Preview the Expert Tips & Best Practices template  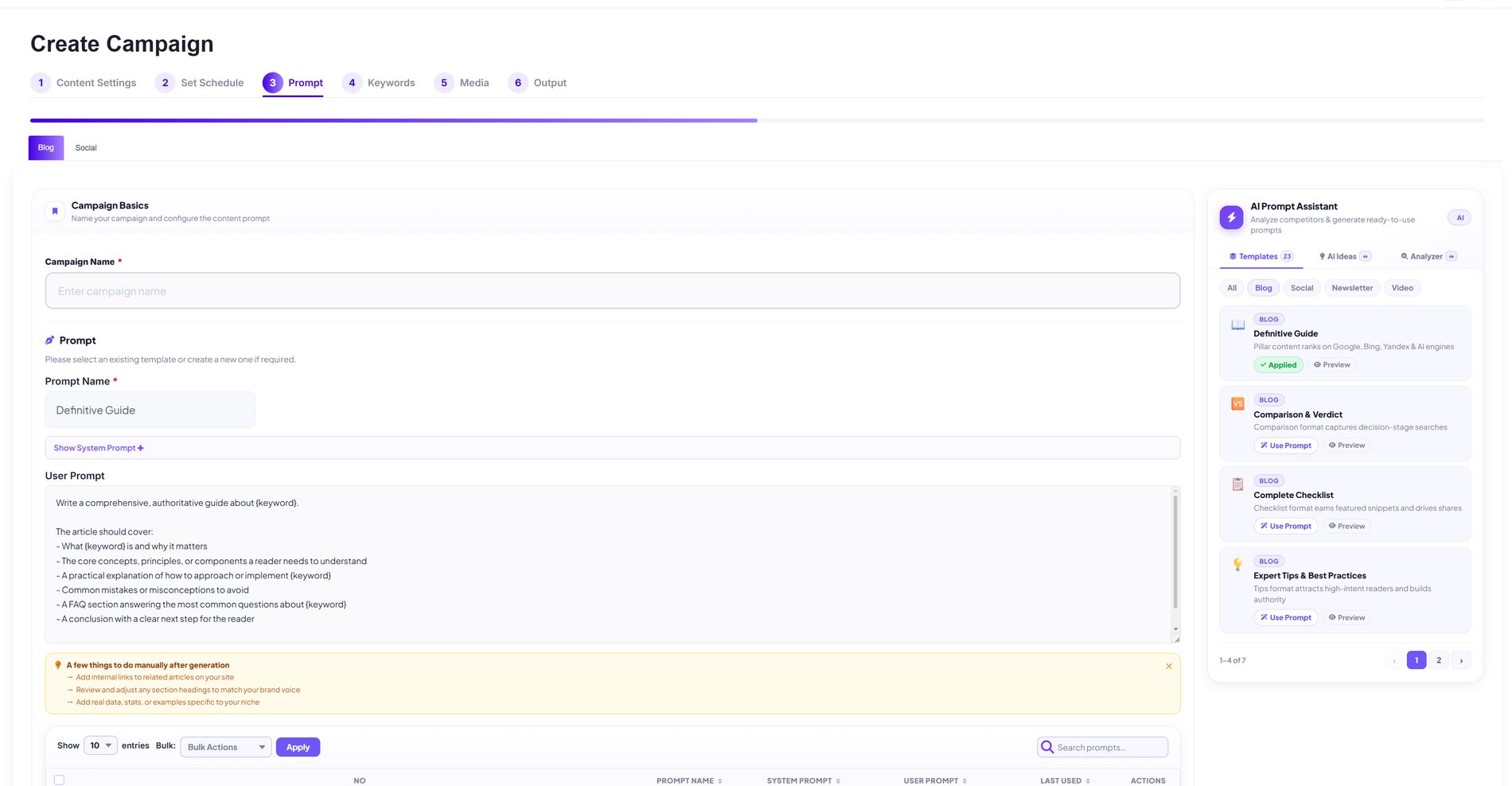(x=1346, y=618)
